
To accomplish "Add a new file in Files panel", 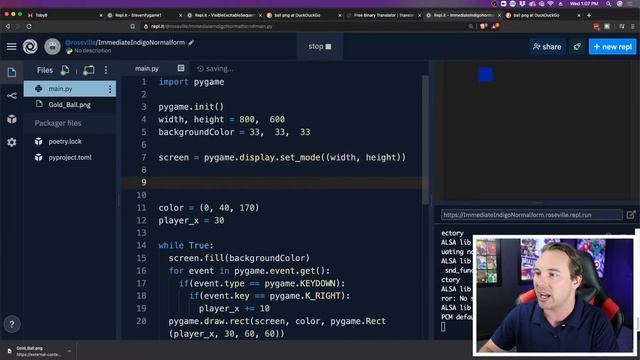I will tap(65, 70).
